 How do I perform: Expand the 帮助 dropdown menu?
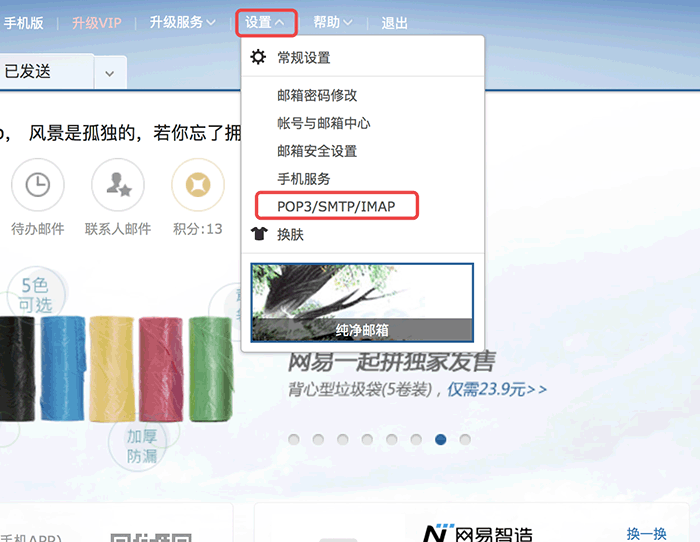(x=333, y=22)
